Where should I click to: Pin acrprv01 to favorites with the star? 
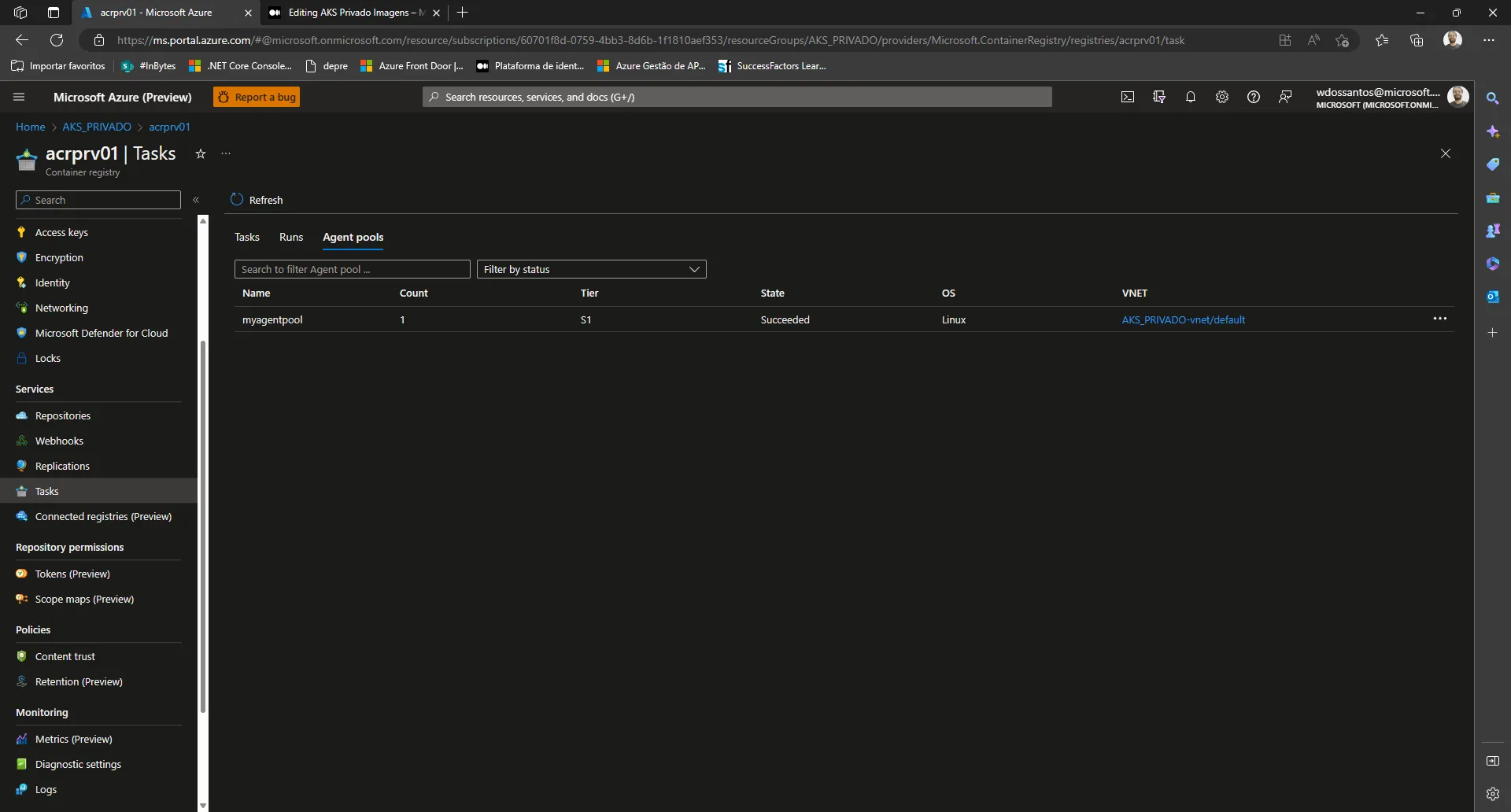tap(201, 153)
